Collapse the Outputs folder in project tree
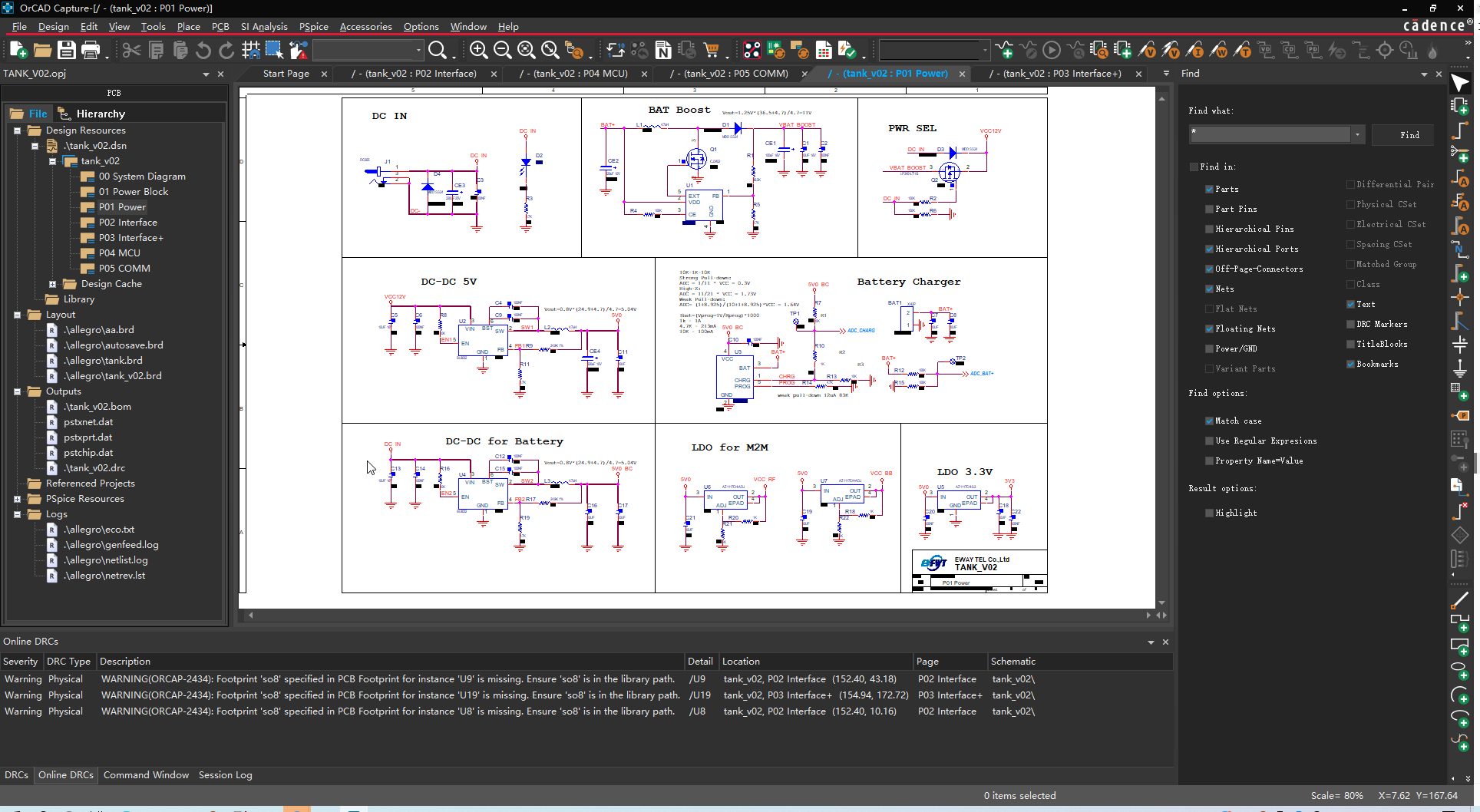This screenshot has width=1480, height=812. (17, 391)
